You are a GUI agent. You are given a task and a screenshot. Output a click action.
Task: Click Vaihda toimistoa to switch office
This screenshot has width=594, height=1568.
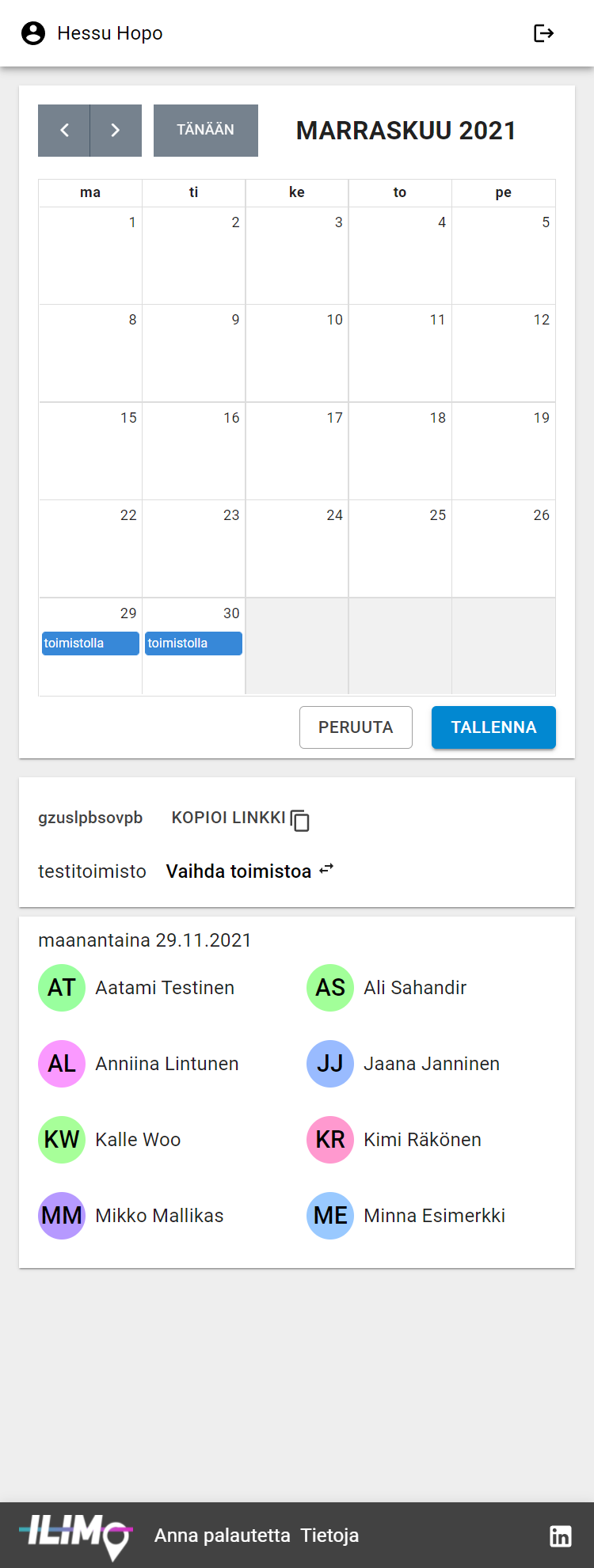click(x=238, y=871)
